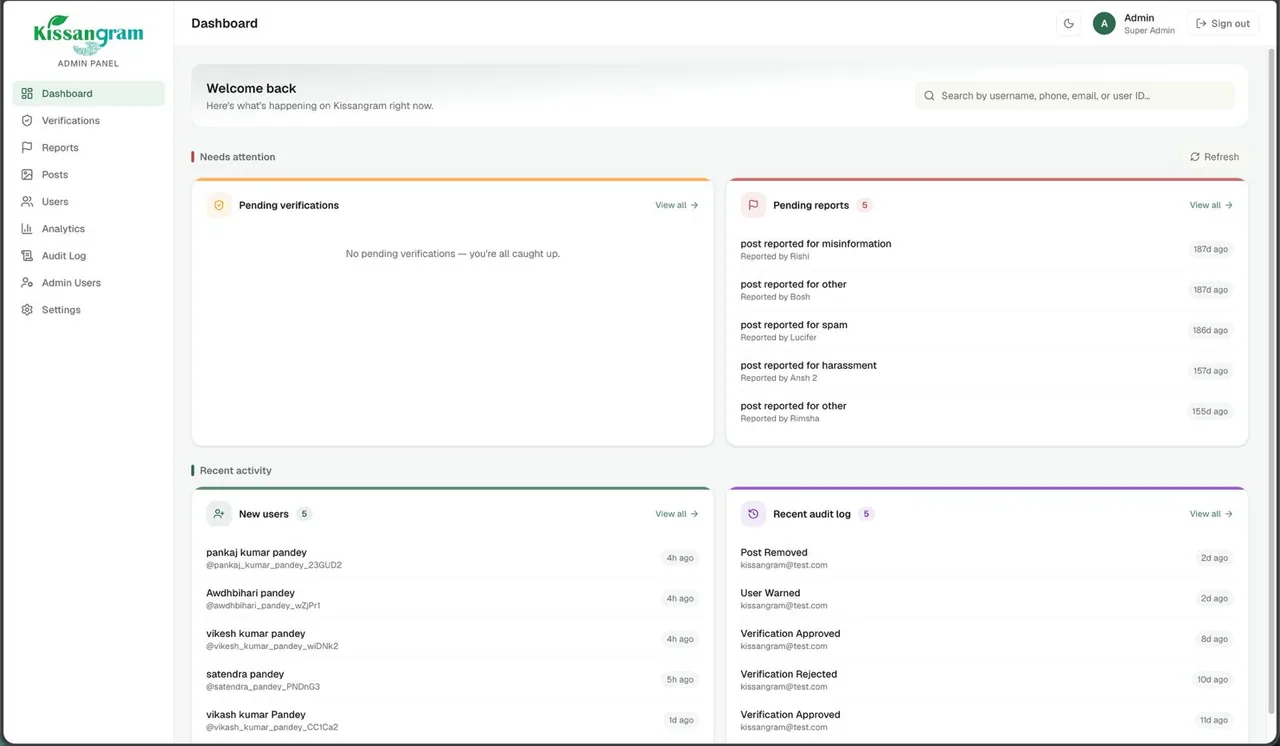Viewport: 1280px width, 746px height.
Task: Click the Posts image icon in sidebar
Action: pos(27,174)
